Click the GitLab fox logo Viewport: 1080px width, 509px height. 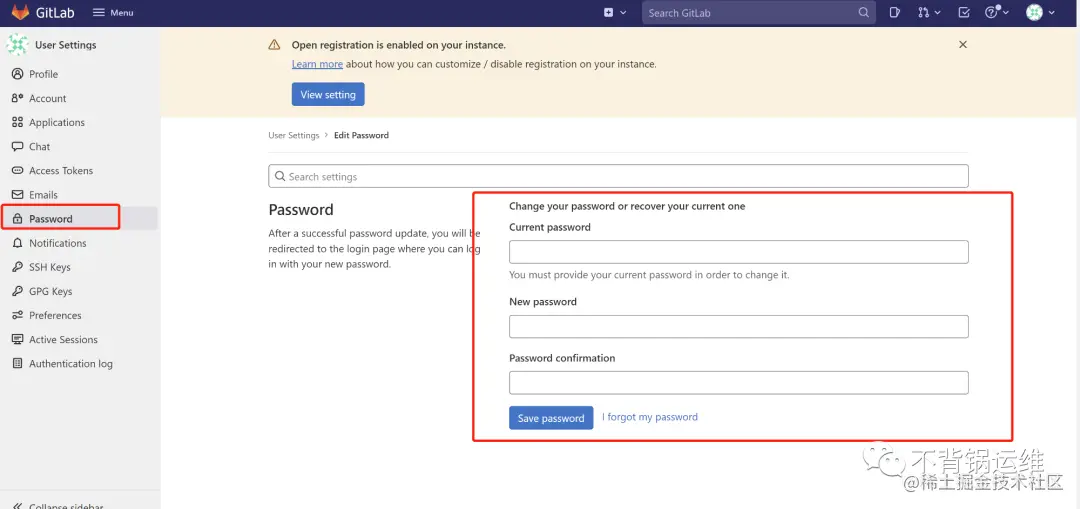(x=21, y=12)
